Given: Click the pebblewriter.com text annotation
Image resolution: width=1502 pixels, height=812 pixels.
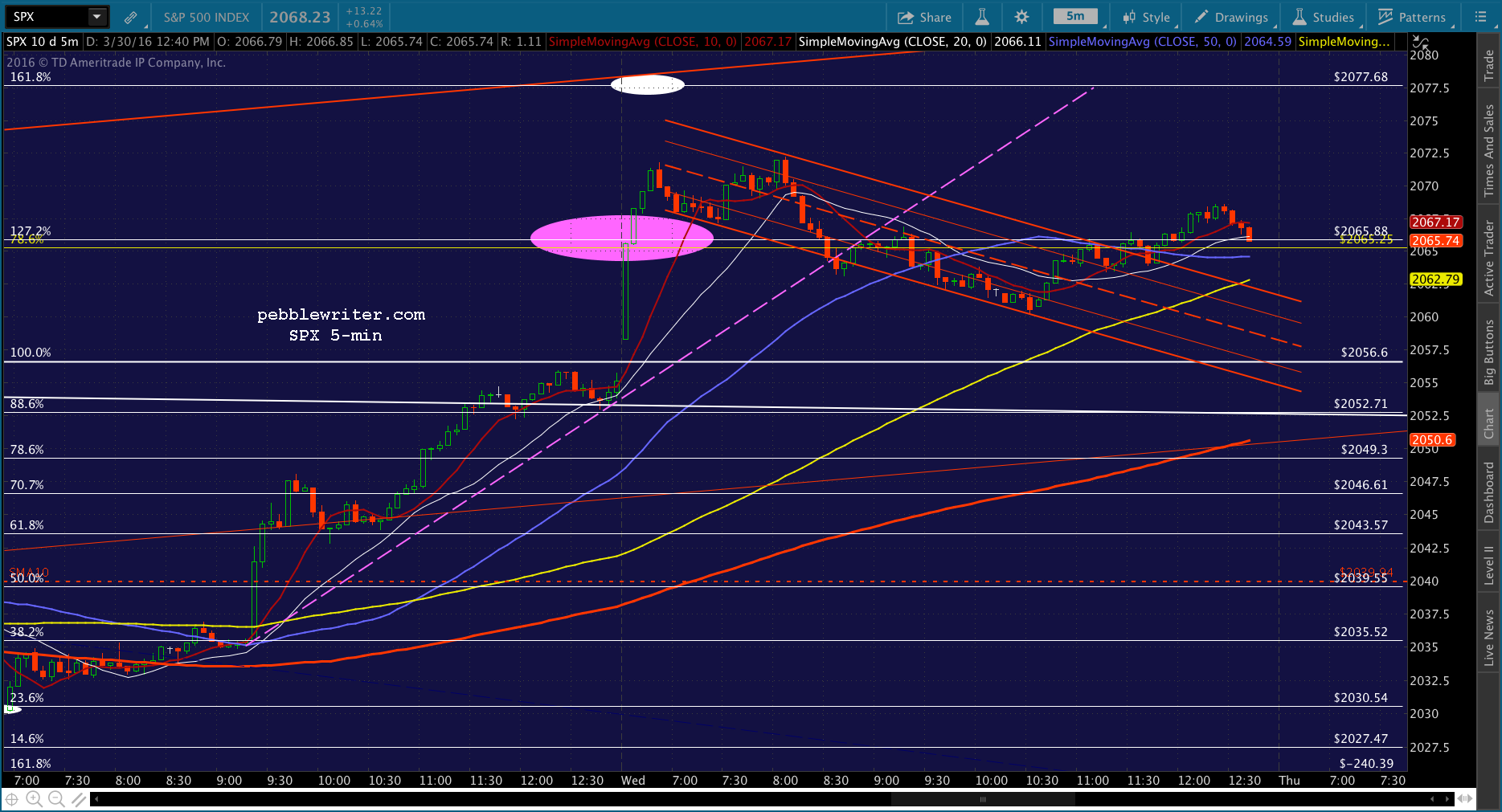Looking at the screenshot, I should click(341, 315).
